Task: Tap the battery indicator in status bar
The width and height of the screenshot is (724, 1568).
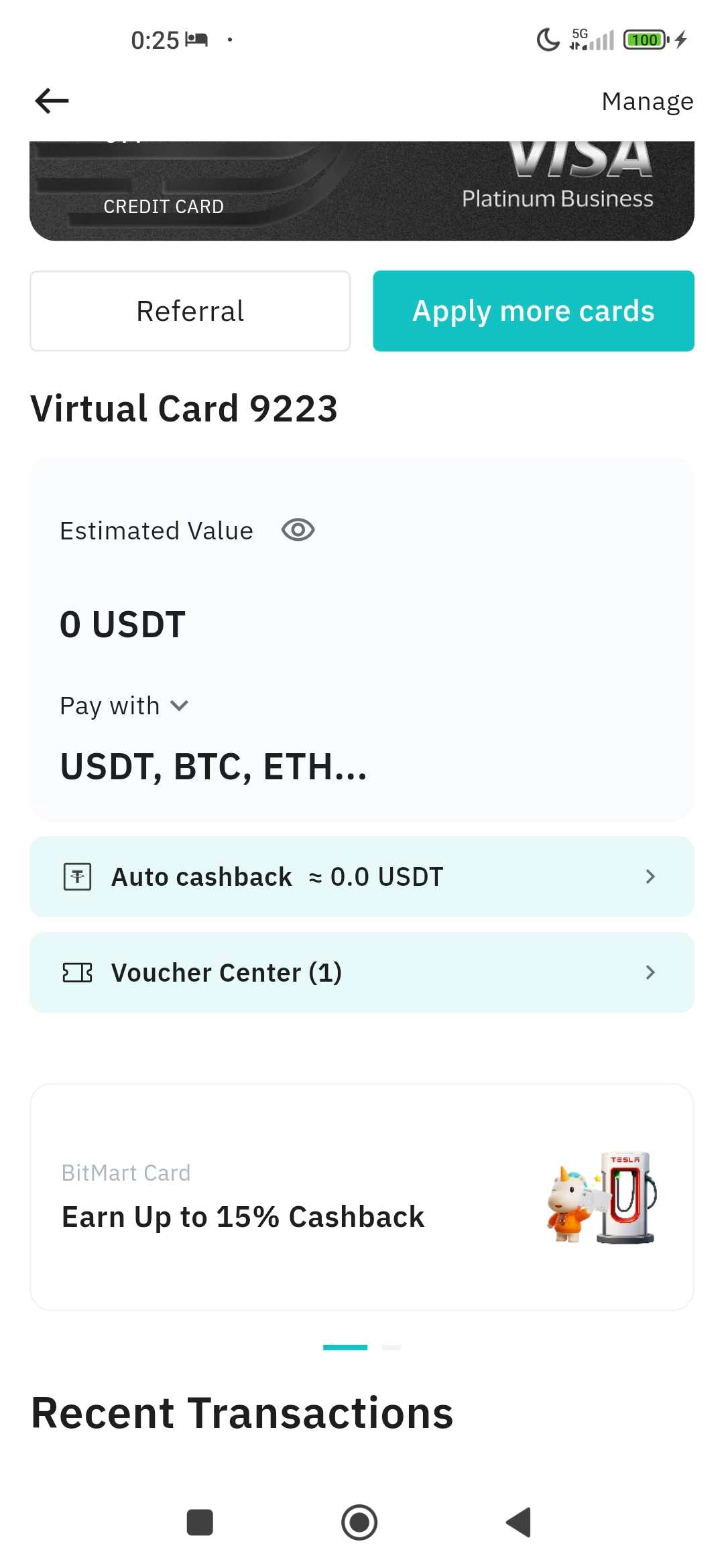Action: [645, 40]
